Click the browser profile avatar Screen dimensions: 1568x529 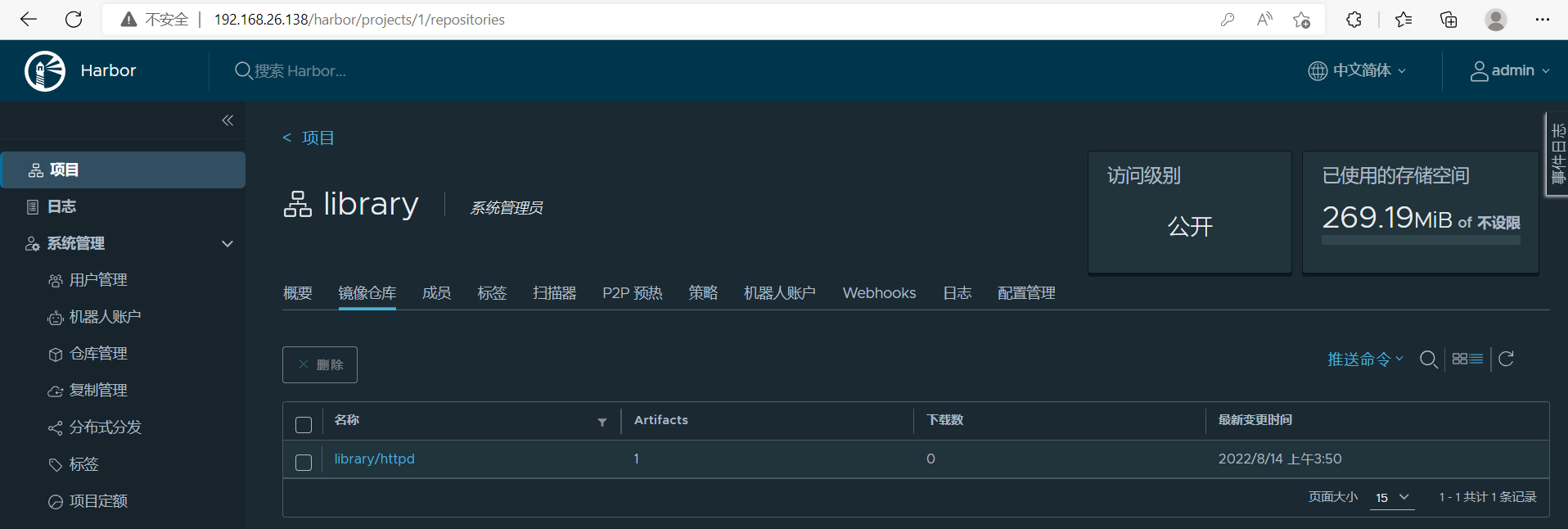coord(1496,20)
